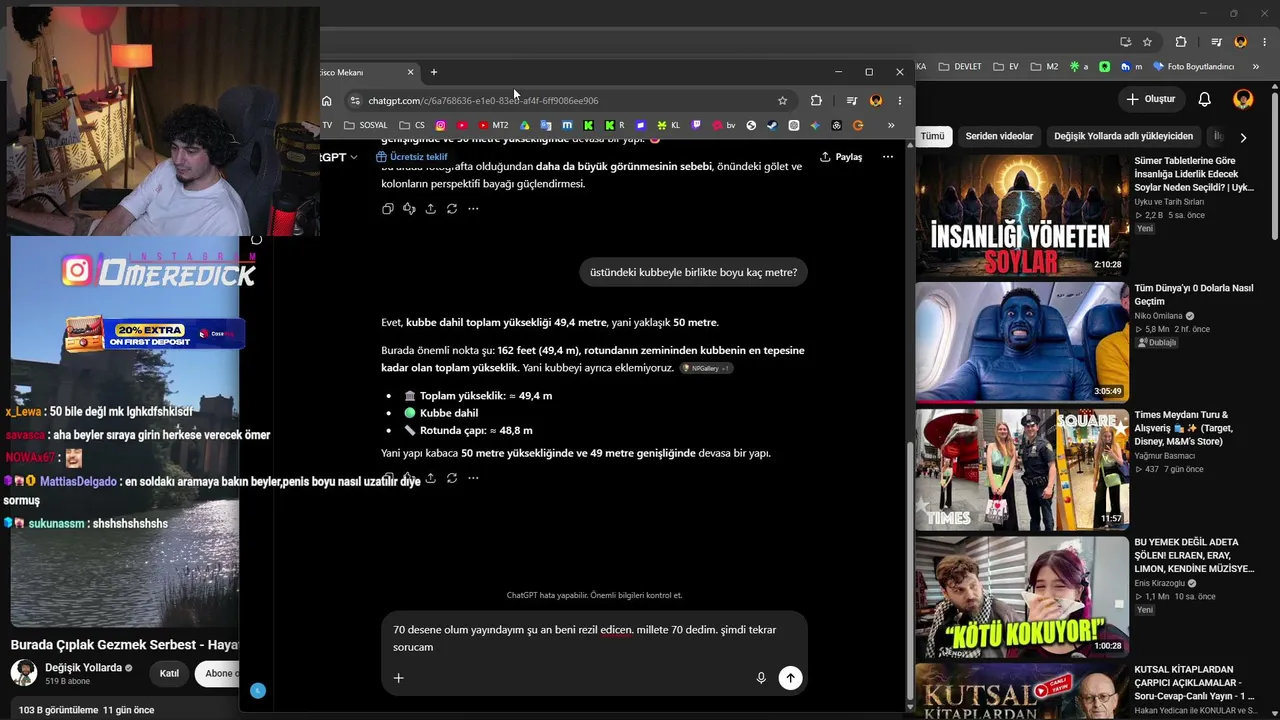This screenshot has width=1280, height=720.
Task: Click the Paylaş share button
Action: (841, 157)
